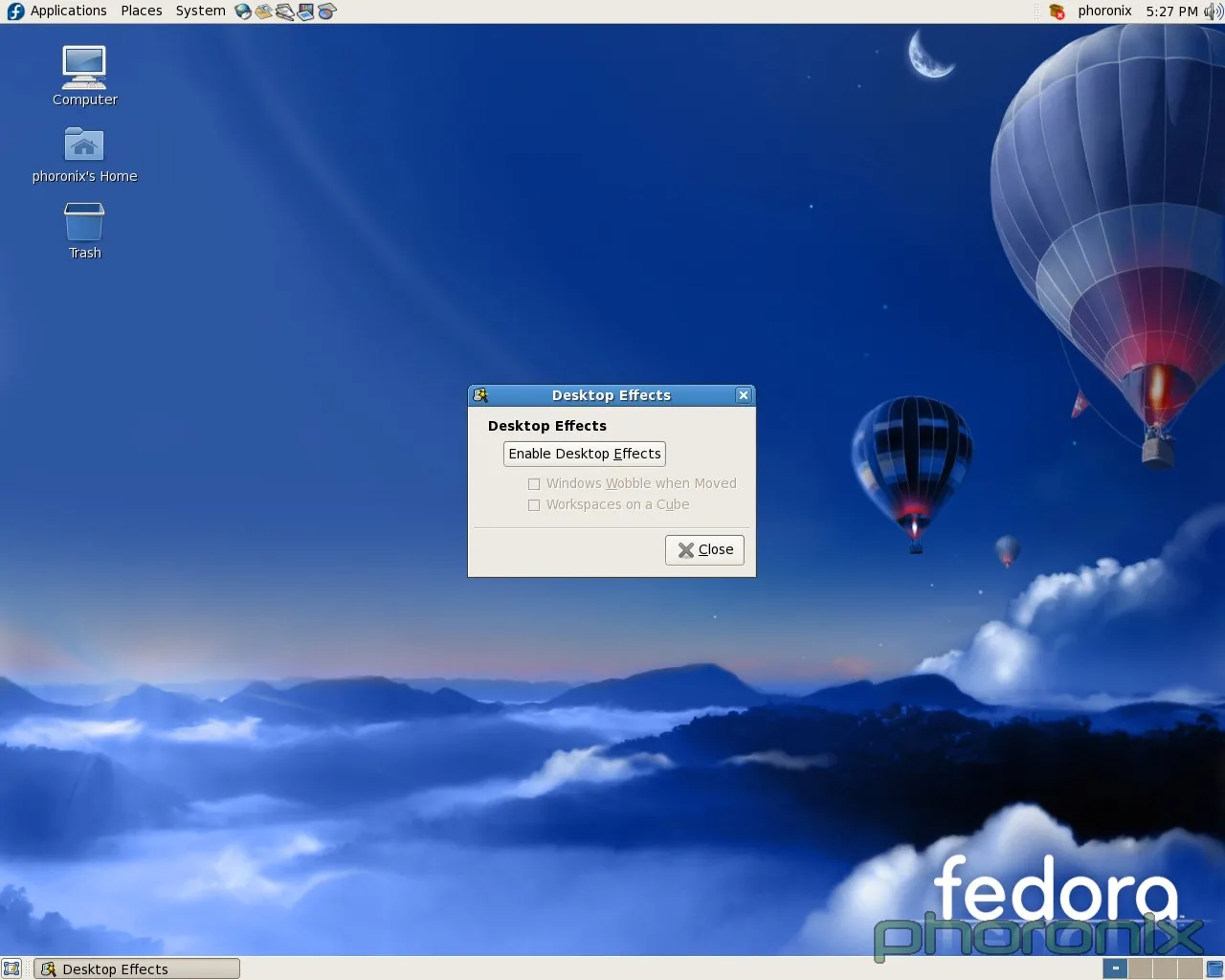Open the volume speaker applet

pyautogui.click(x=1213, y=11)
